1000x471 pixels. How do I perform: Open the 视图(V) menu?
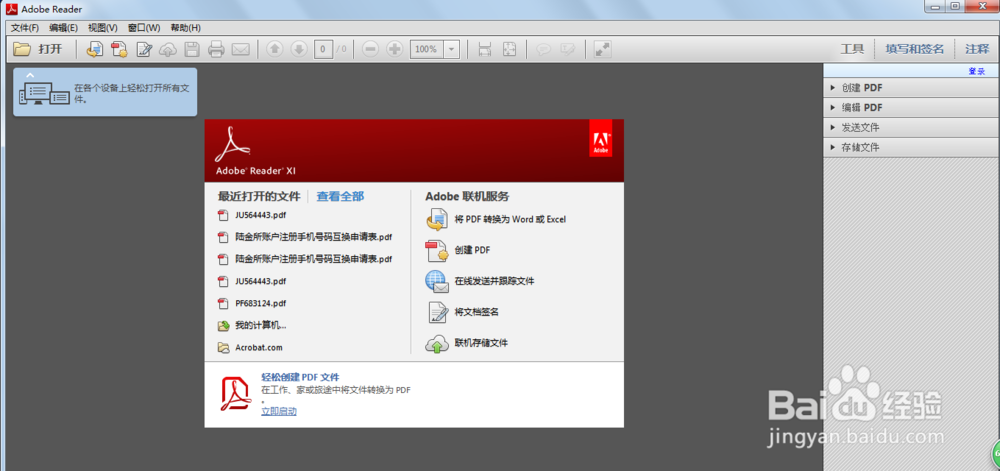point(103,27)
